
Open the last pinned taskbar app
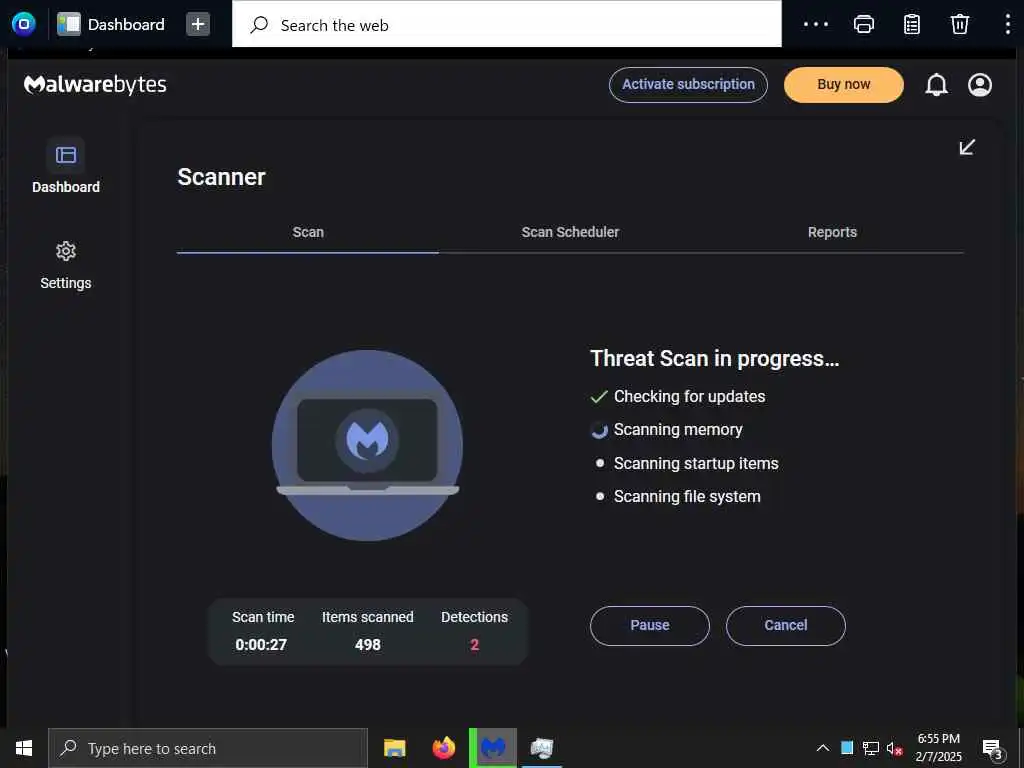542,748
